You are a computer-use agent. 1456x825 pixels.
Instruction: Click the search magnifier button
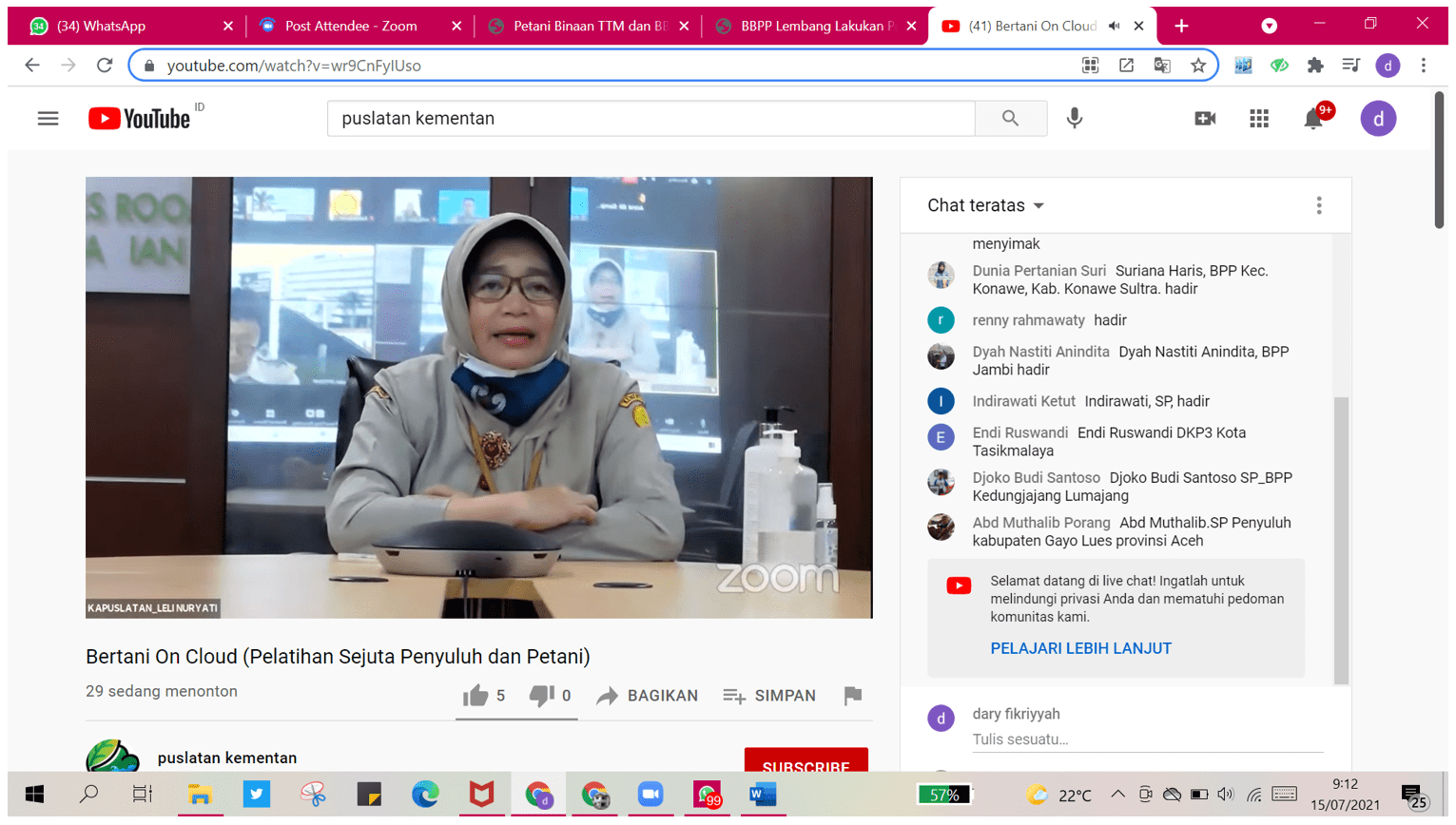tap(1010, 119)
